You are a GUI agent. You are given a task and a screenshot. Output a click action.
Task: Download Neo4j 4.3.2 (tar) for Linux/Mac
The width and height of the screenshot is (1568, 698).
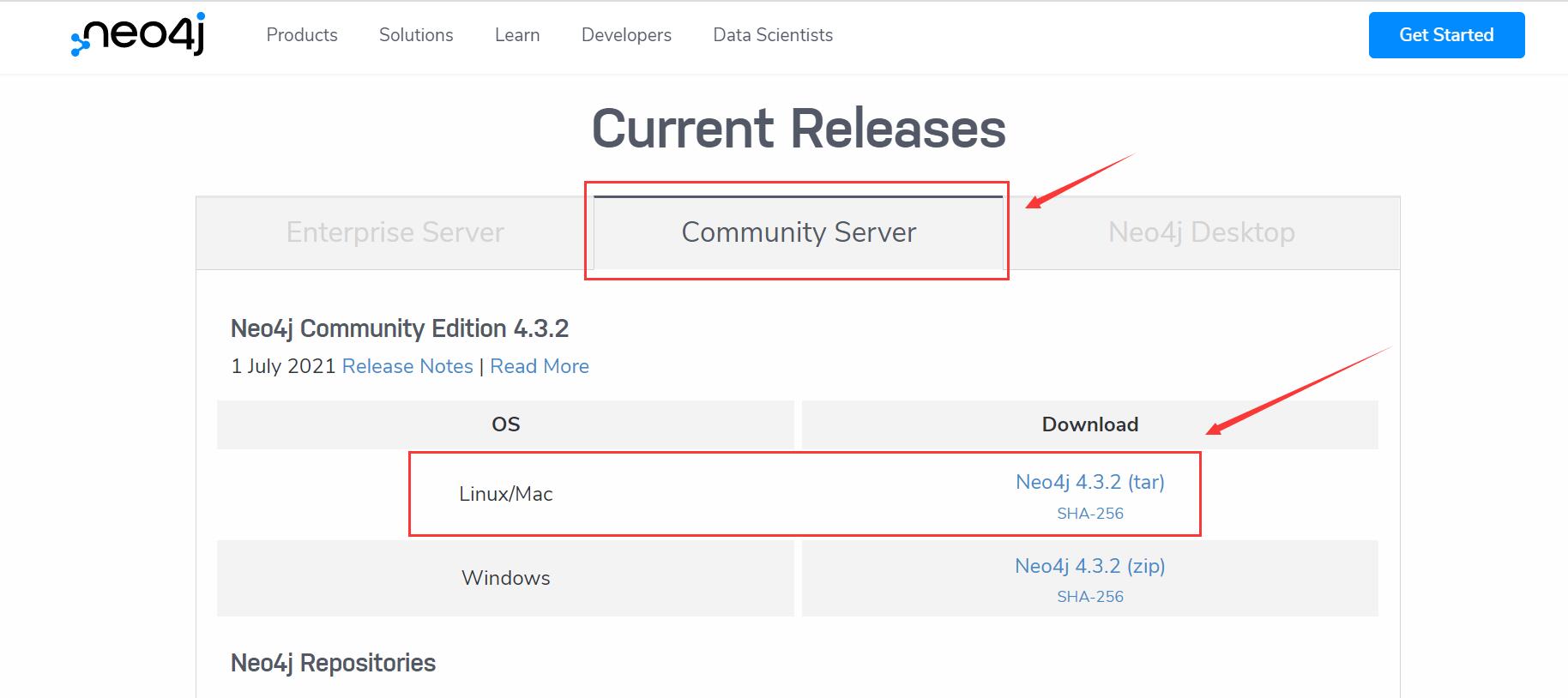click(1090, 482)
